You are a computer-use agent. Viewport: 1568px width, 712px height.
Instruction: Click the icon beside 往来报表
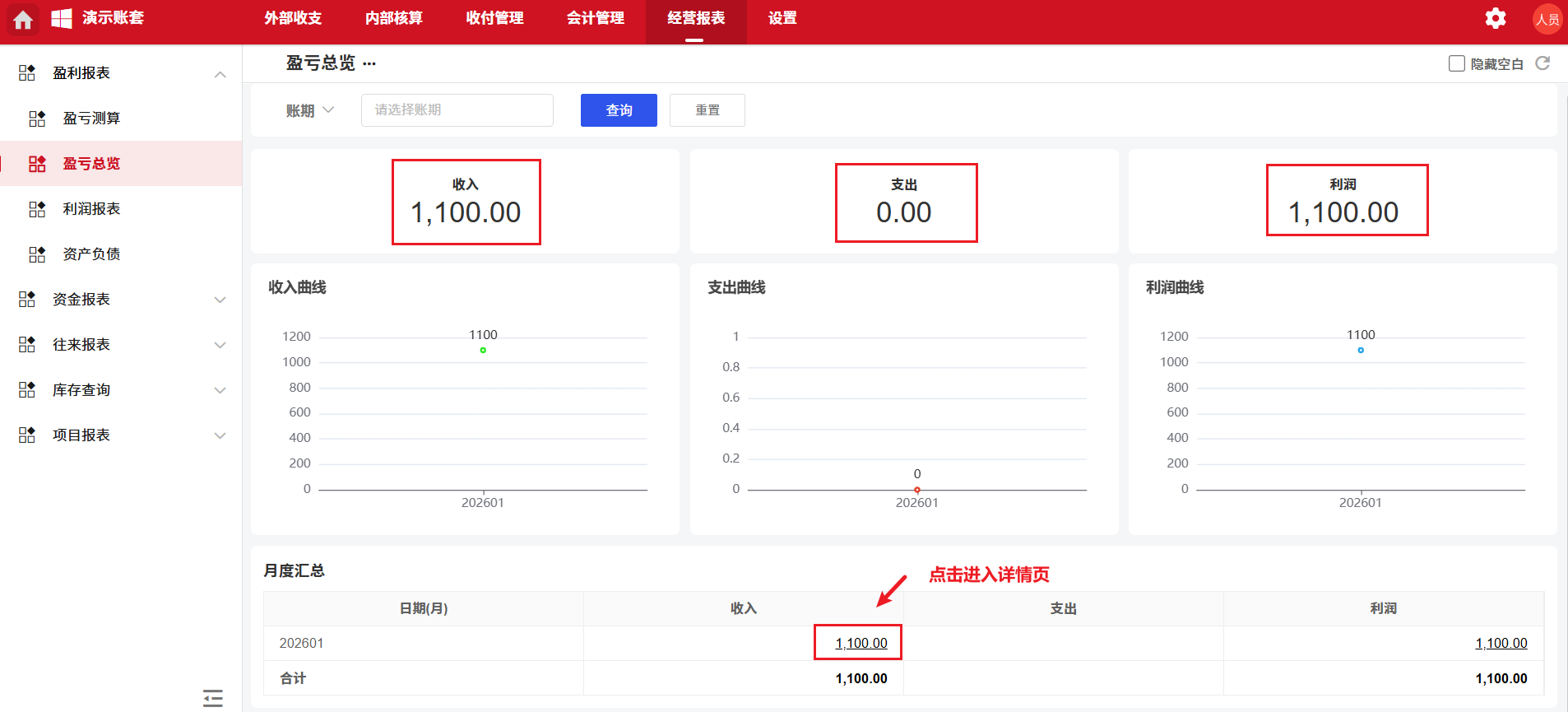click(27, 344)
